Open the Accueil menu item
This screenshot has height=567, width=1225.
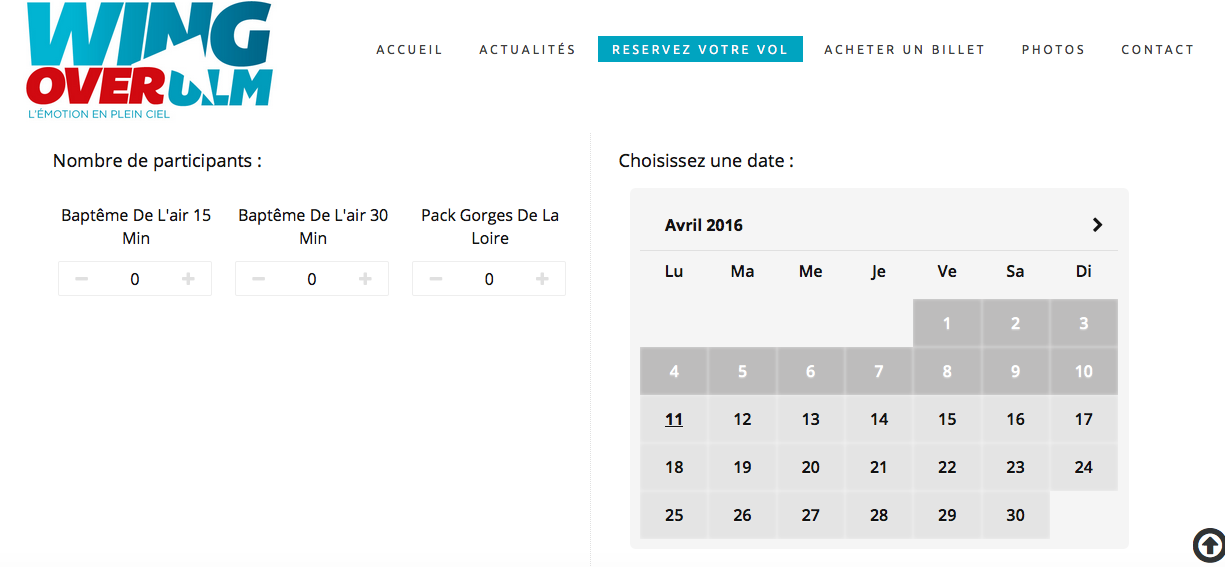pyautogui.click(x=409, y=49)
